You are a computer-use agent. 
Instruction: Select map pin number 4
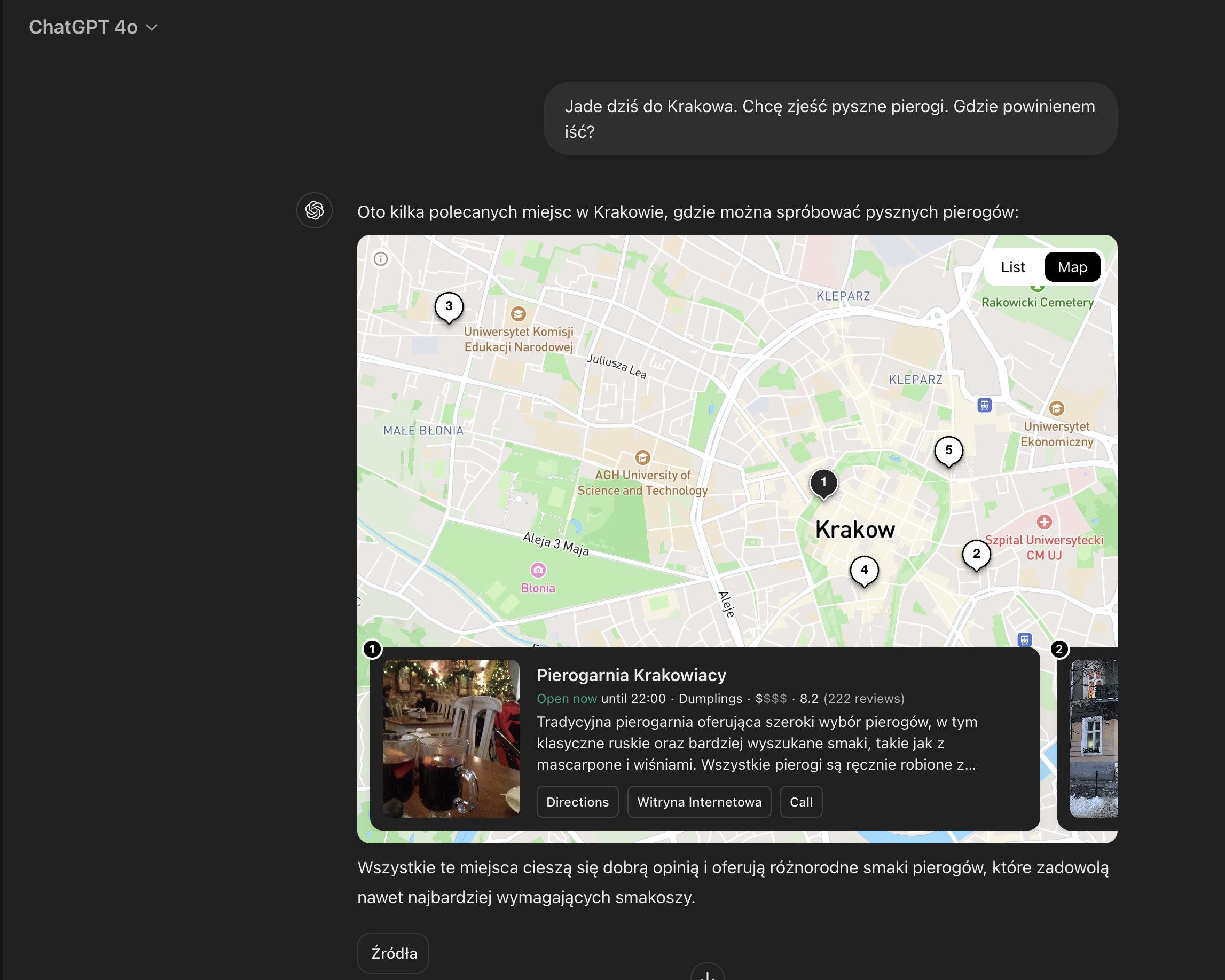tap(864, 571)
